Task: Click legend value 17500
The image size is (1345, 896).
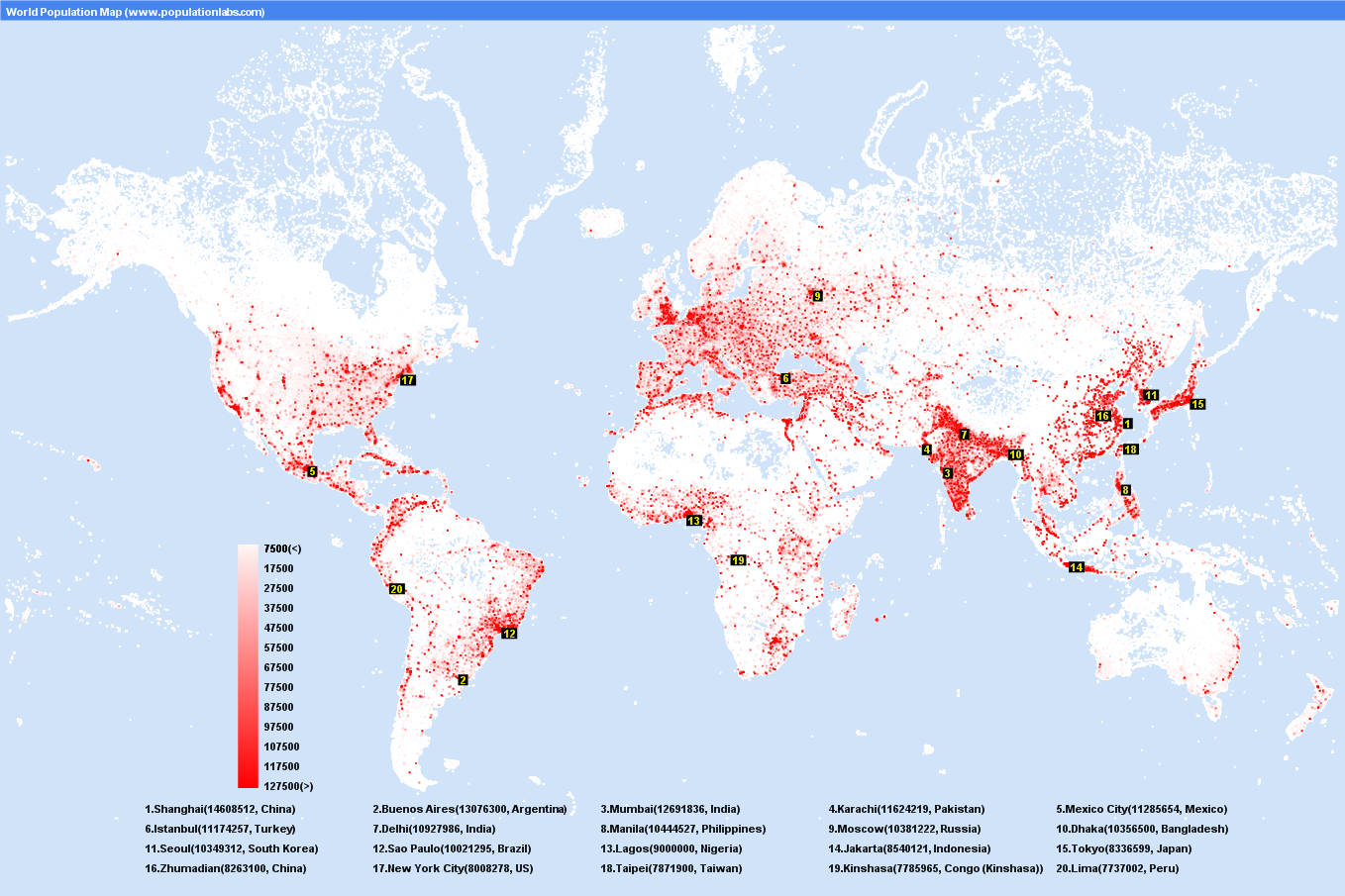Action: (x=278, y=568)
